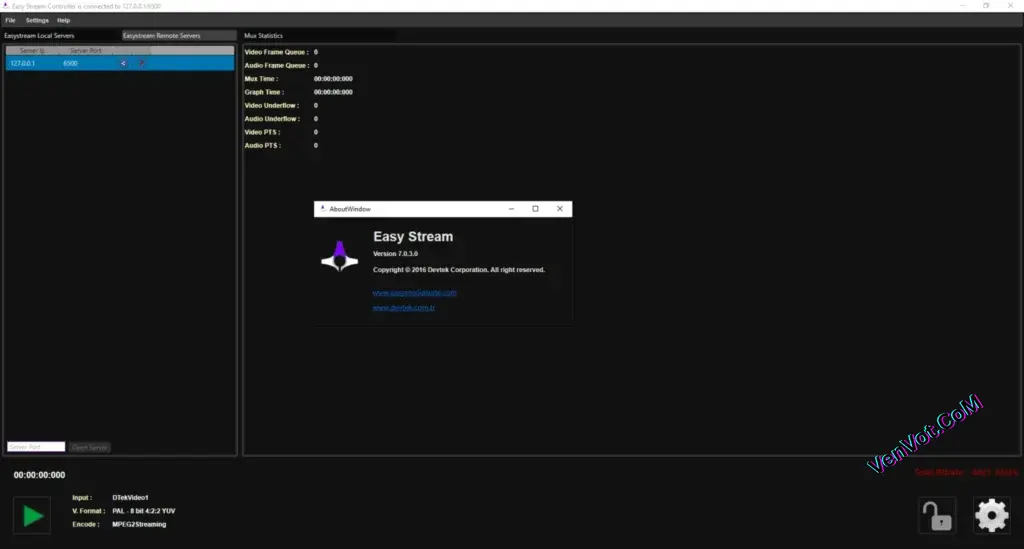
Task: Open the File menu
Action: [10, 20]
